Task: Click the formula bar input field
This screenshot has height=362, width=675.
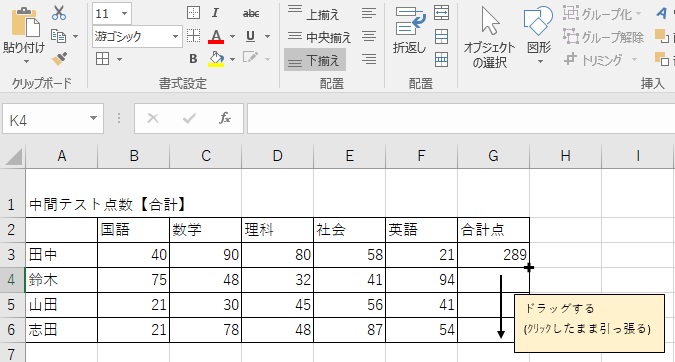Action: [x=461, y=118]
